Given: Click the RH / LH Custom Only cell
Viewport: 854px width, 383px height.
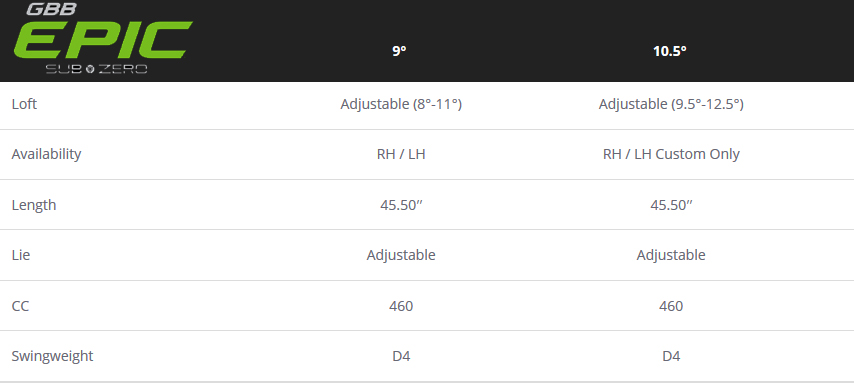Looking at the screenshot, I should pos(671,154).
